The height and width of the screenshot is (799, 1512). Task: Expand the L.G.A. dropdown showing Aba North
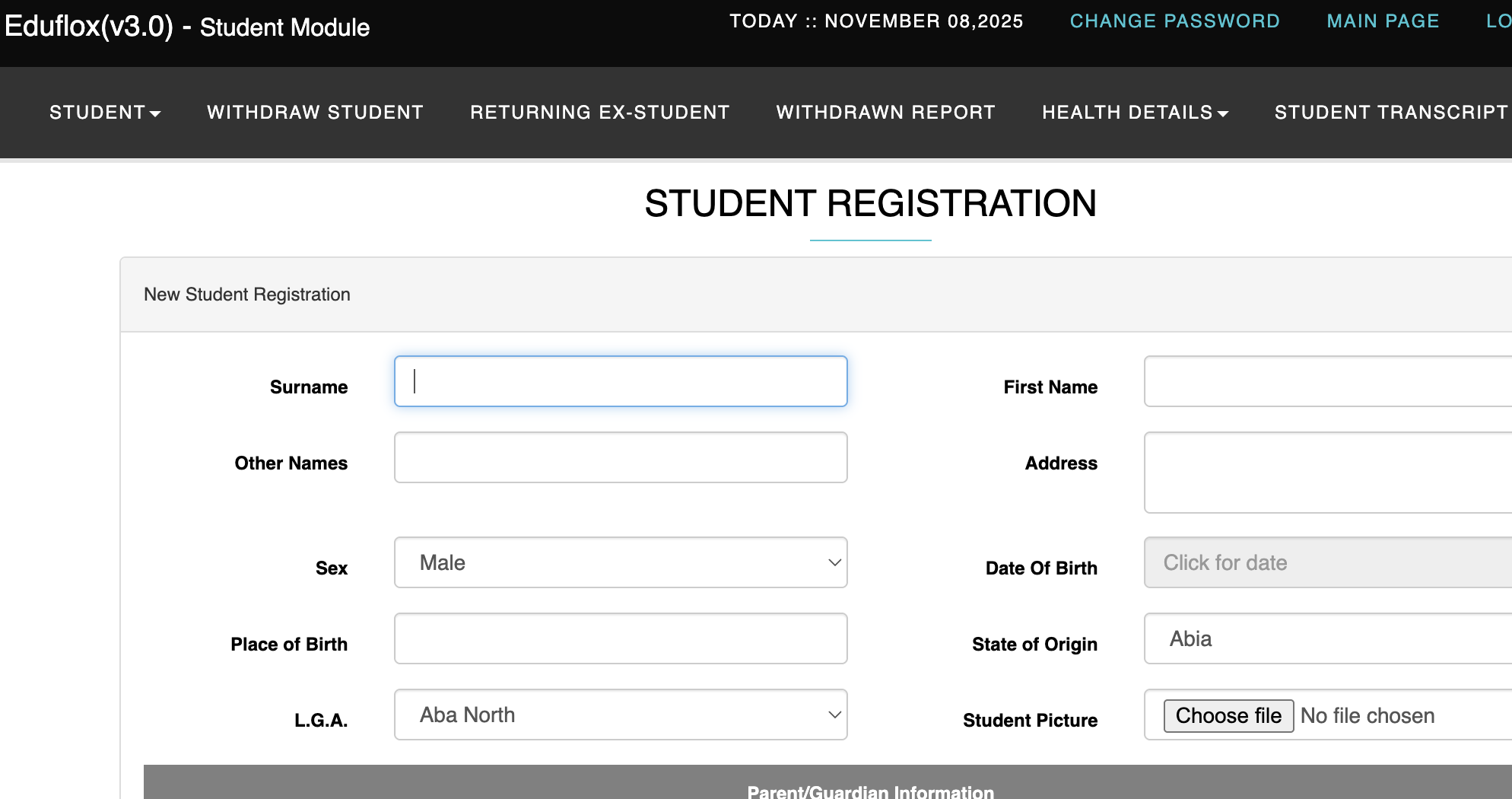[621, 715]
